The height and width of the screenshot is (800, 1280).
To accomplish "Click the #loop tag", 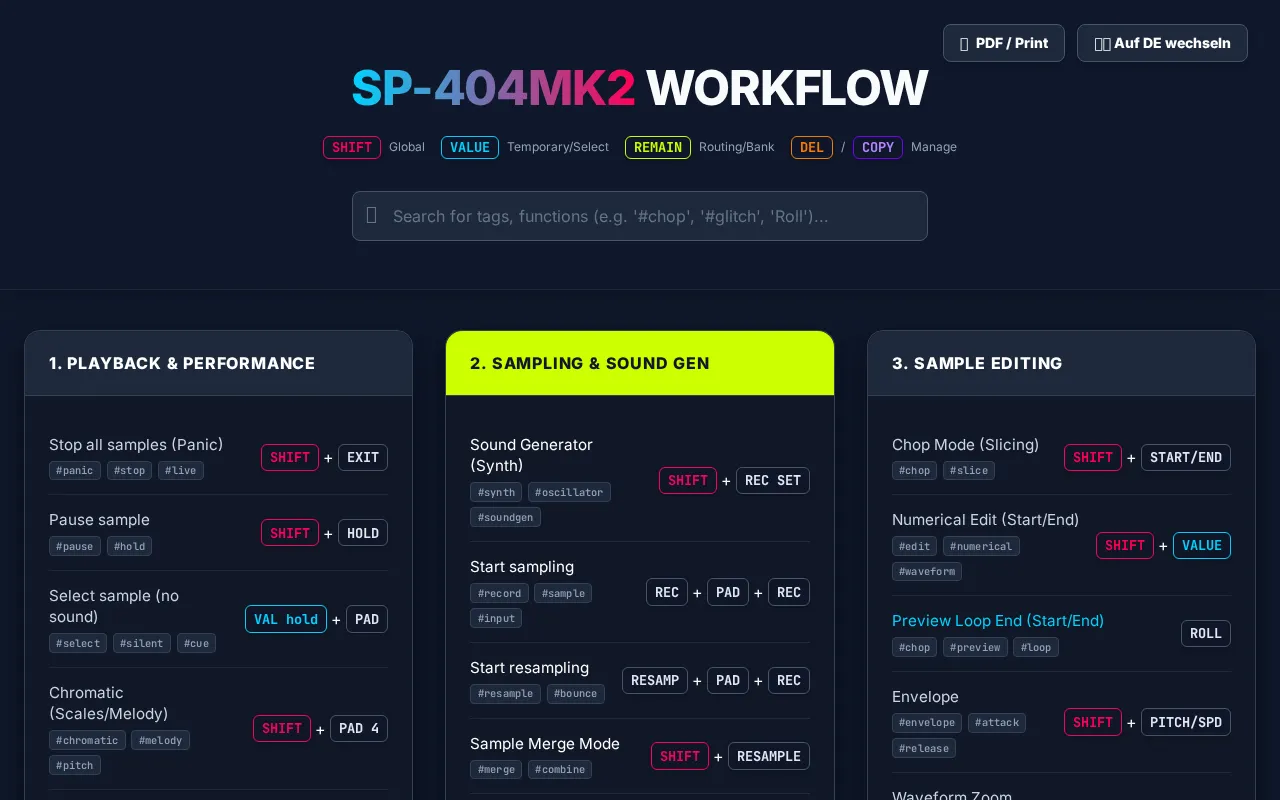I will tap(1036, 647).
